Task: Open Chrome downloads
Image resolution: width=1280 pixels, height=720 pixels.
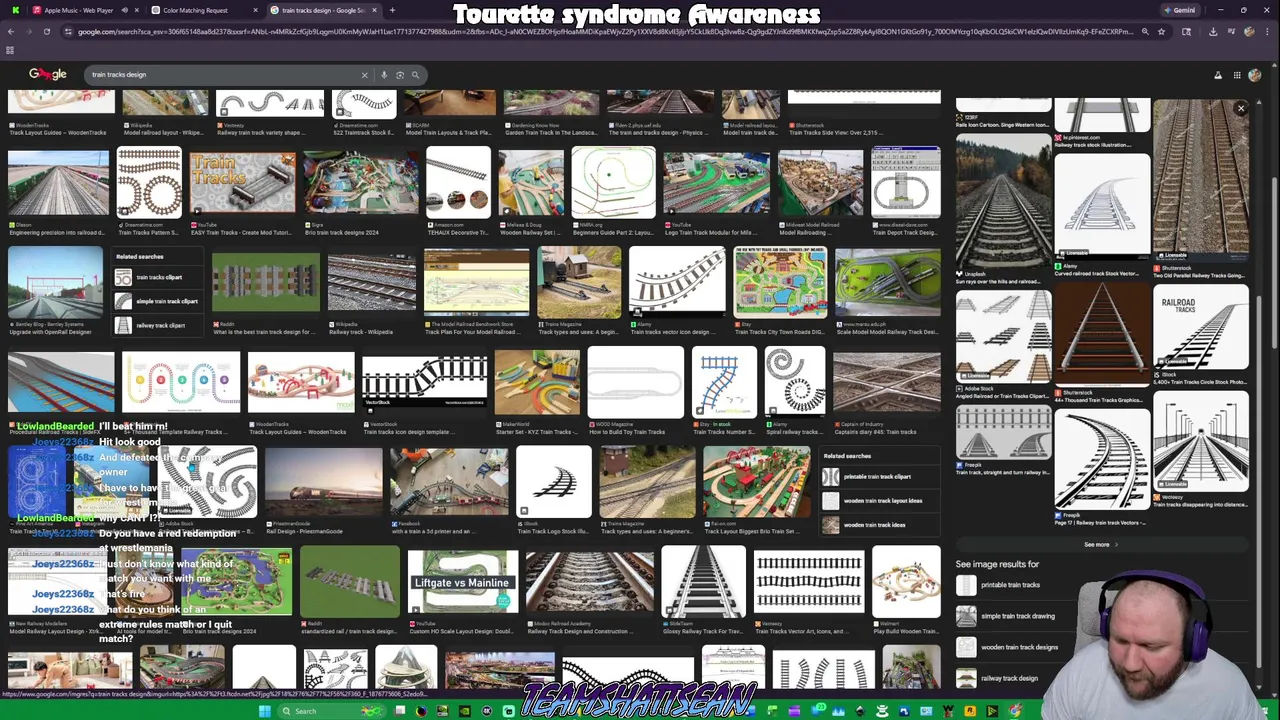Action: [1213, 32]
